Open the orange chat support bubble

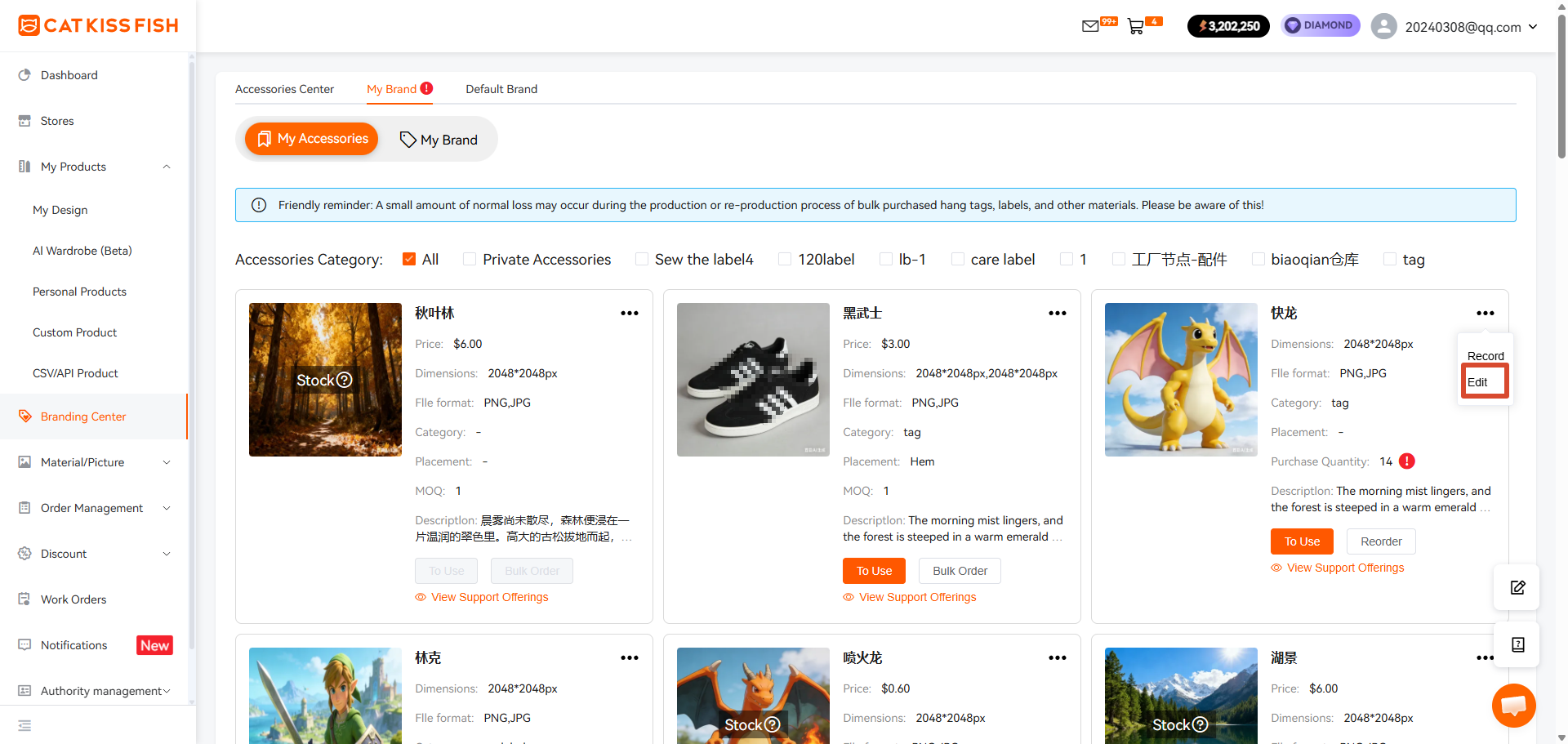click(1513, 705)
